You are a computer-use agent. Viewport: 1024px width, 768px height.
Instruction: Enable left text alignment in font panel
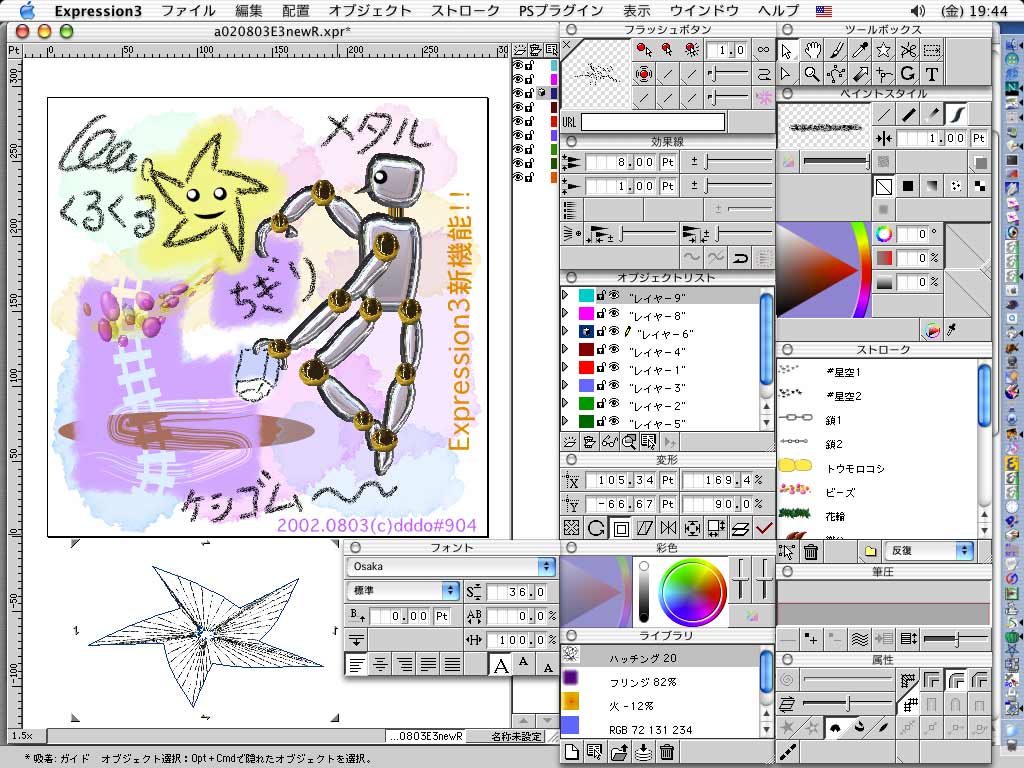[x=357, y=665]
